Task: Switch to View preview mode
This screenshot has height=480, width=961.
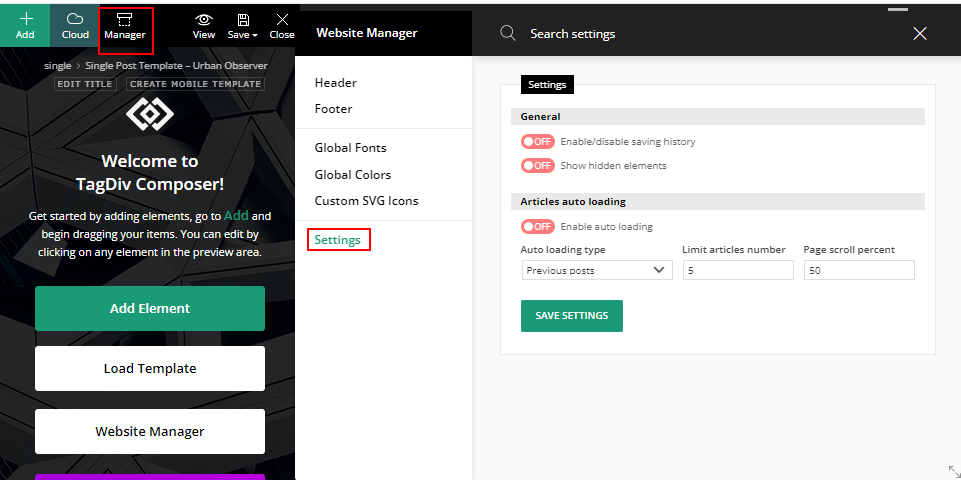Action: tap(203, 26)
